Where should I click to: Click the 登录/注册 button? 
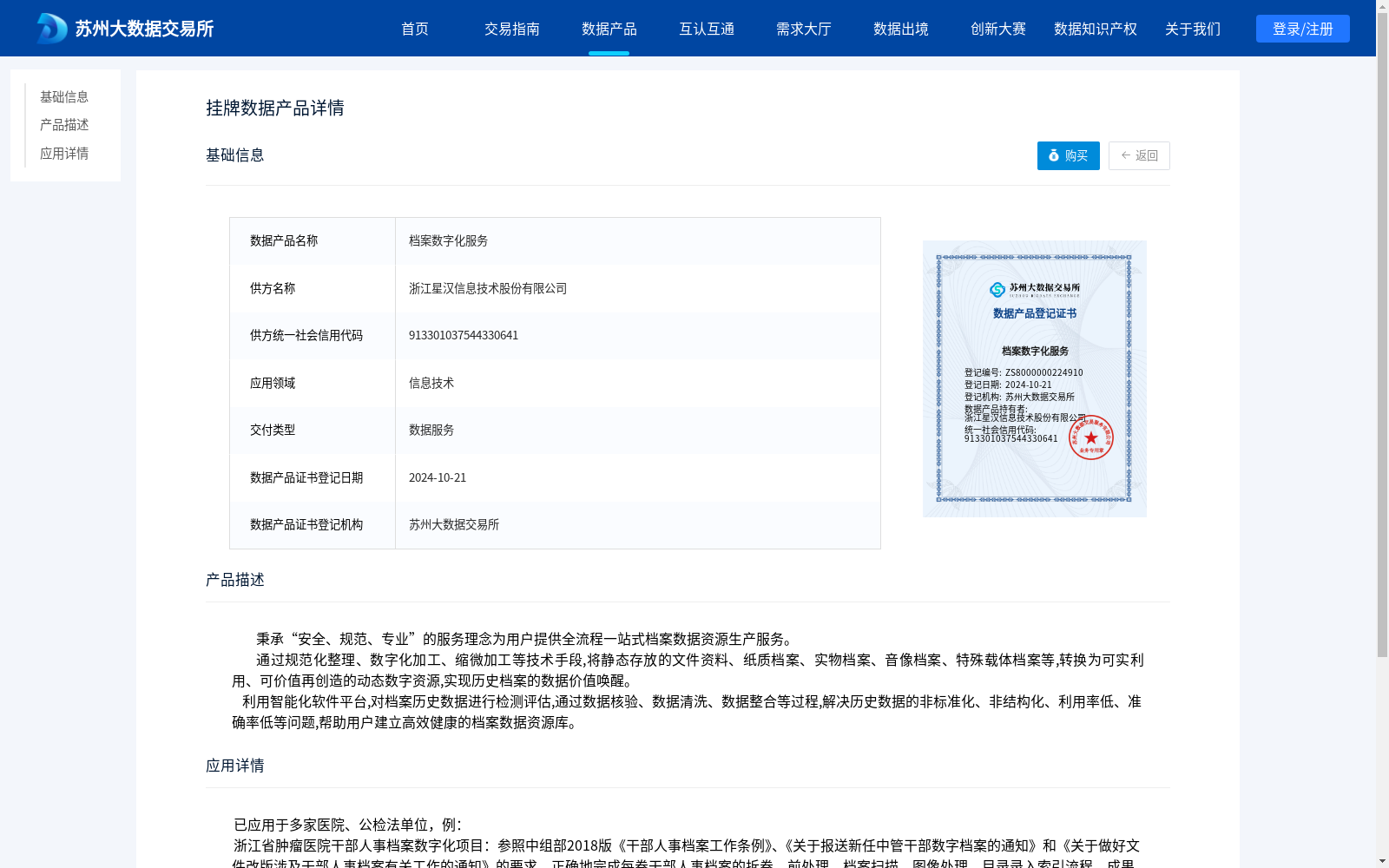coord(1303,29)
